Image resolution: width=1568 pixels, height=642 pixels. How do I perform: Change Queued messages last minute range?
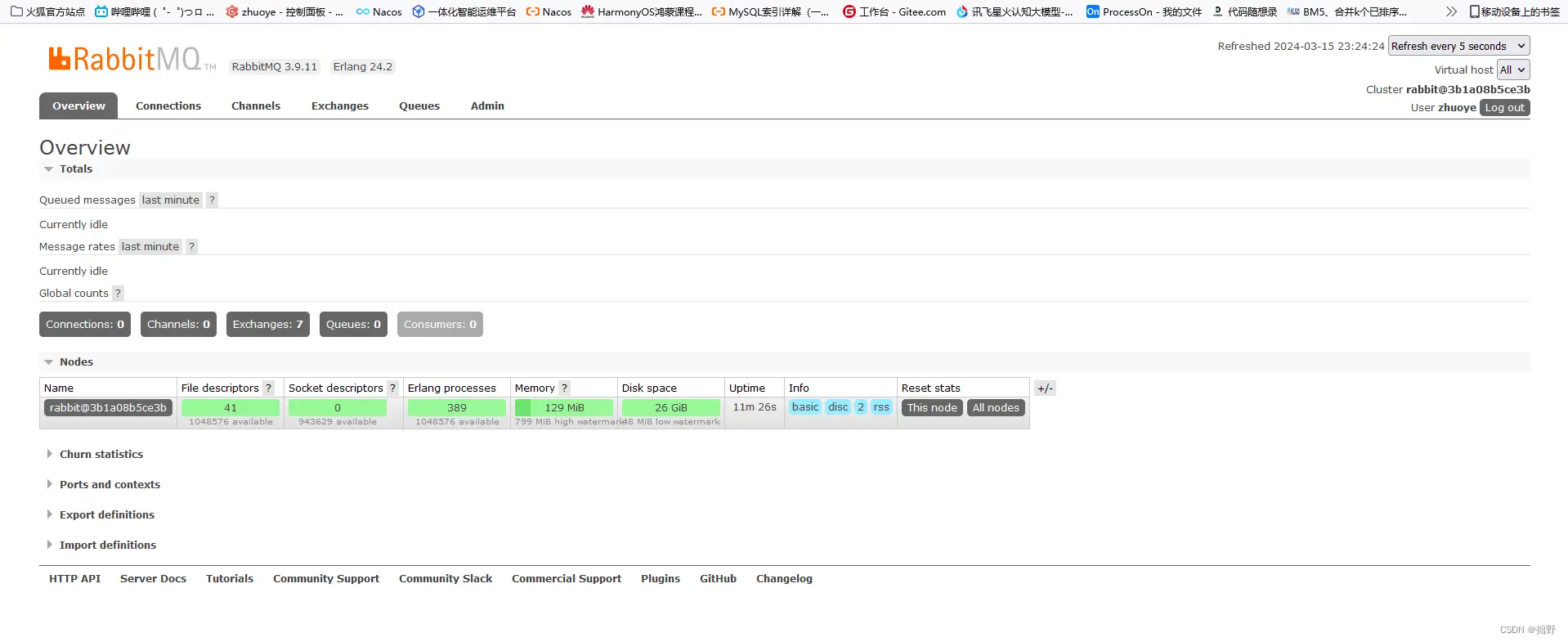(170, 200)
